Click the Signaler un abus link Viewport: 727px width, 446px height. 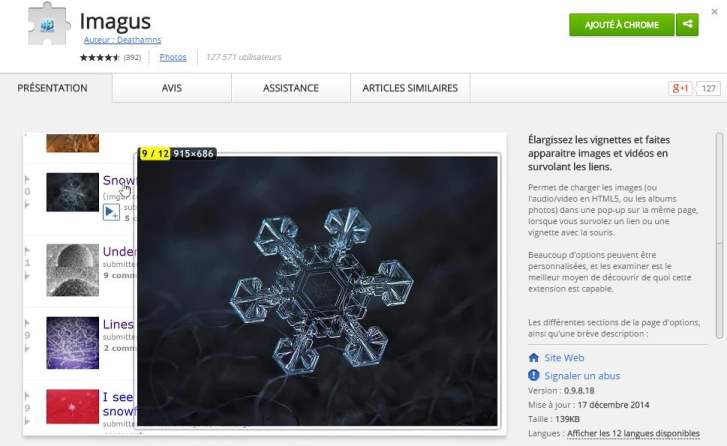click(x=582, y=376)
